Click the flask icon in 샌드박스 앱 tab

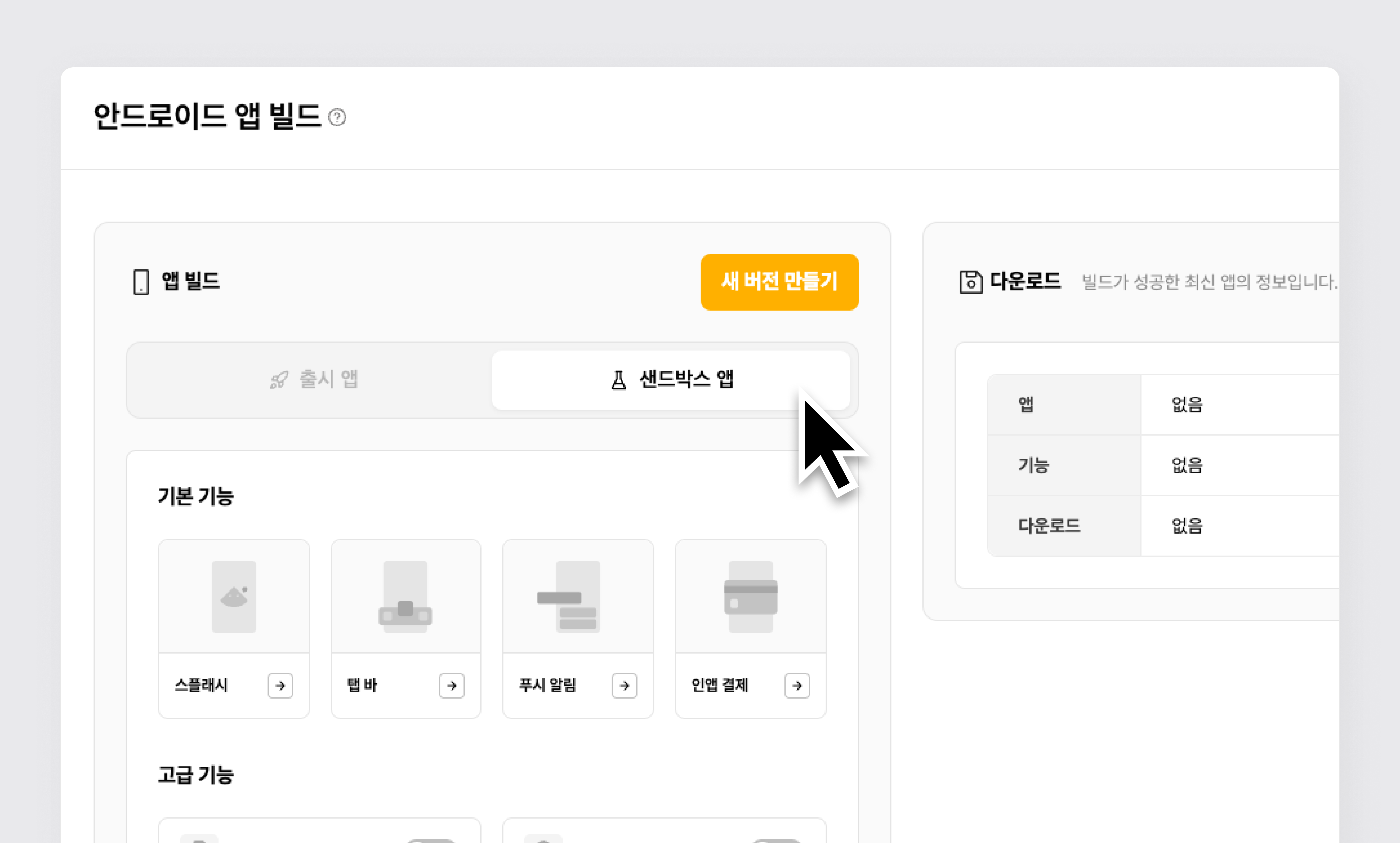(x=619, y=379)
